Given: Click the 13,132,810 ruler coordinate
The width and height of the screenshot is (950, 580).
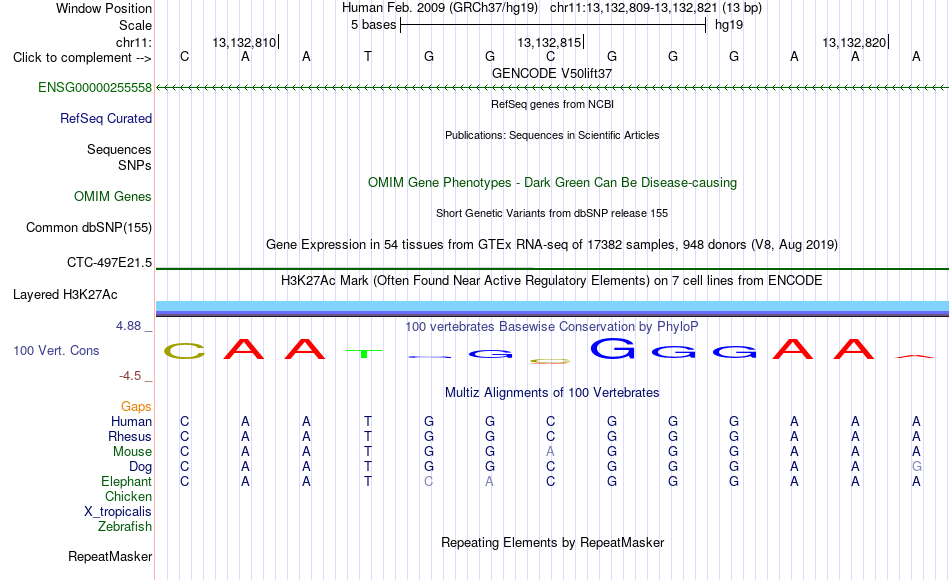Looking at the screenshot, I should [244, 42].
